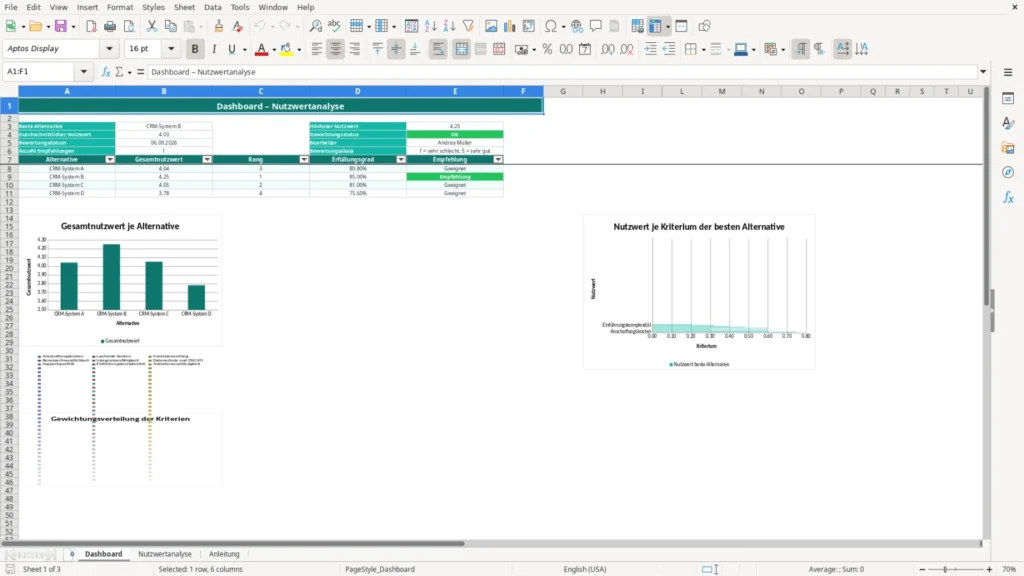Toggle Align Left

(x=317, y=49)
